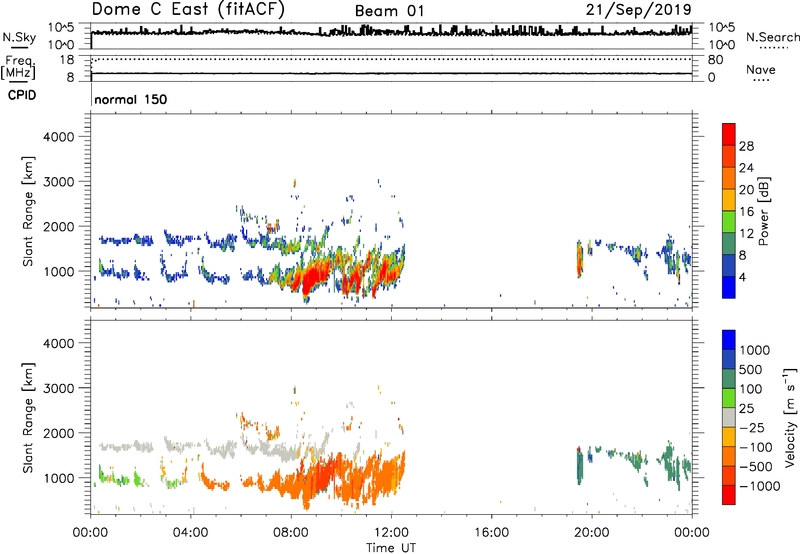Viewport: 800px width, 554px height.
Task: Pick the yellow Velocity segment between -25 and -100
Action: click(x=729, y=437)
